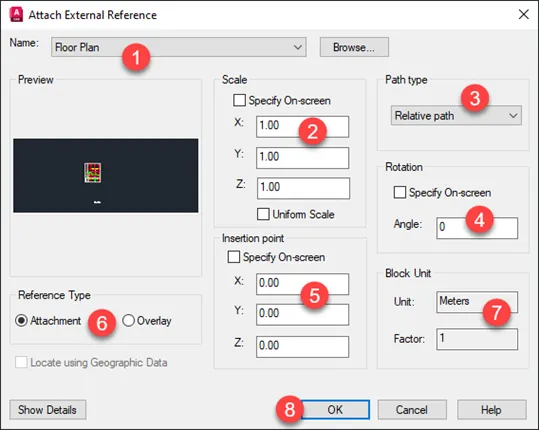
Task: Select the Attachment radio button
Action: coord(21,321)
